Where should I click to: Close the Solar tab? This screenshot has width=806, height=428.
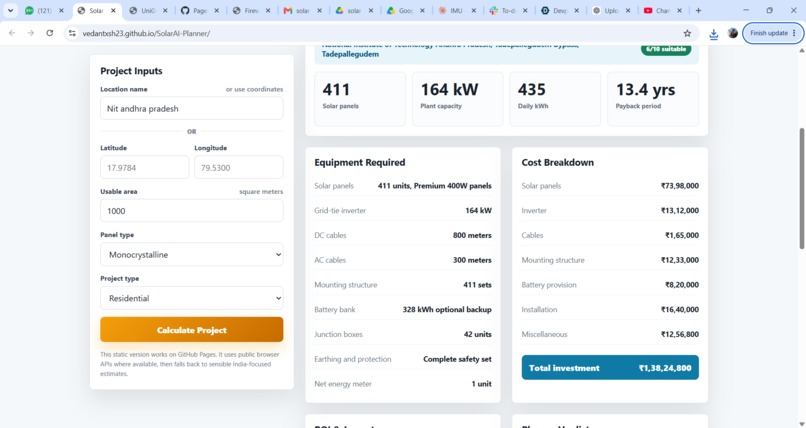113,10
